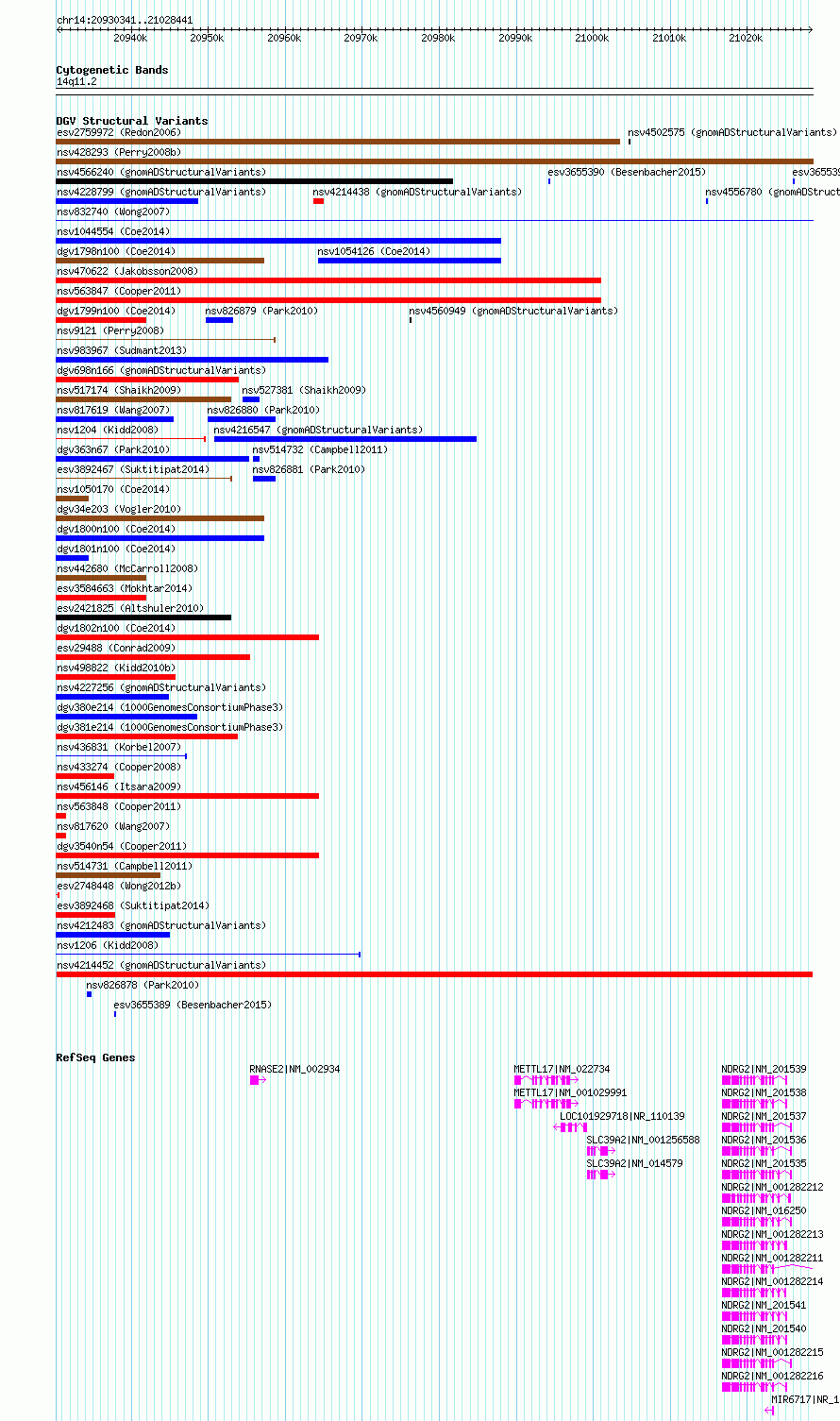Open nsv563847 (Cooper2011) variant label

click(118, 291)
